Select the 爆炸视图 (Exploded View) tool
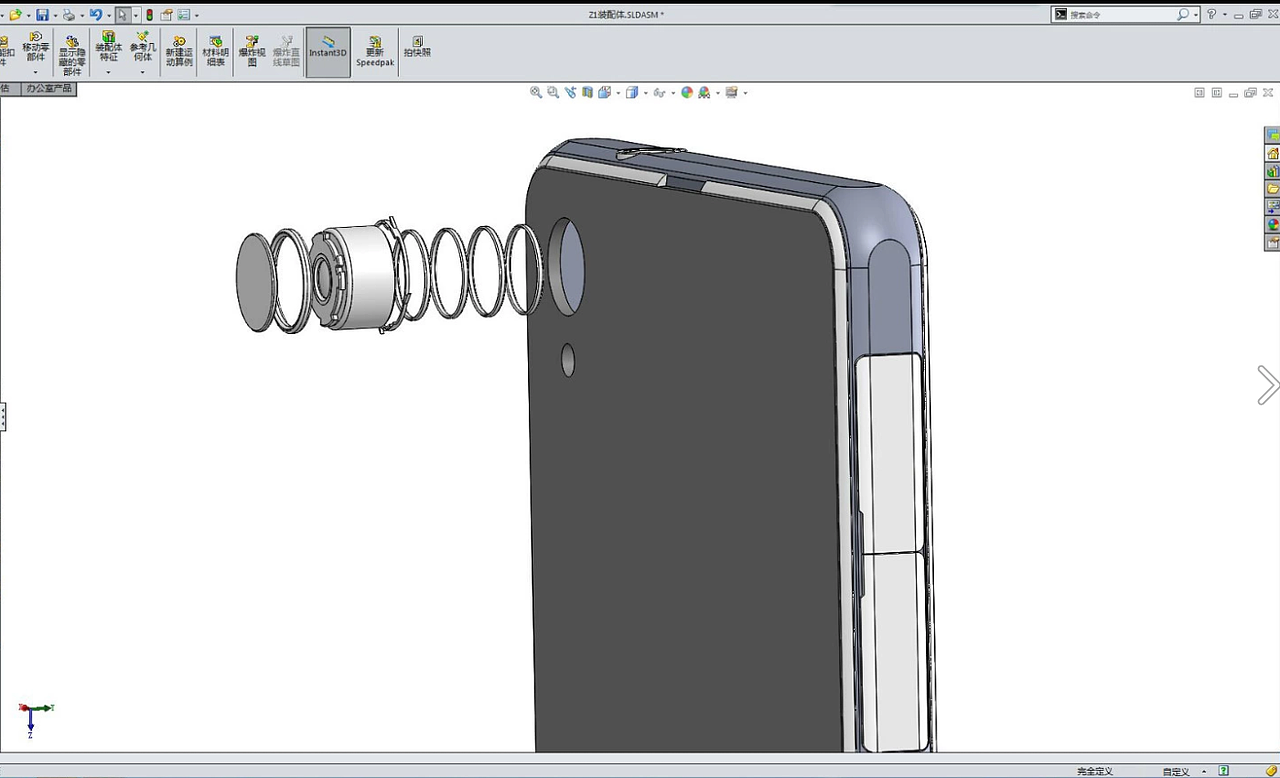This screenshot has height=778, width=1280. 251,50
